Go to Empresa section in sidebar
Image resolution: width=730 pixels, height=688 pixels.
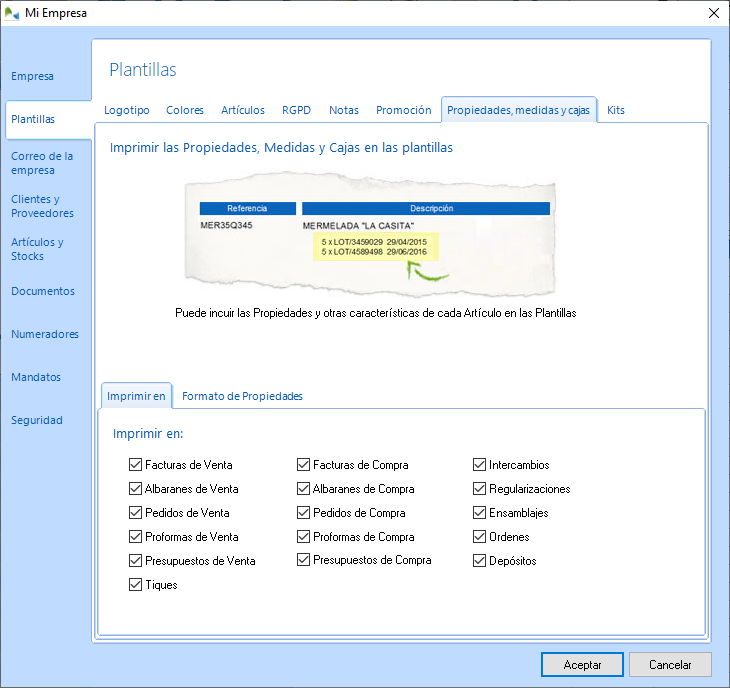click(32, 76)
